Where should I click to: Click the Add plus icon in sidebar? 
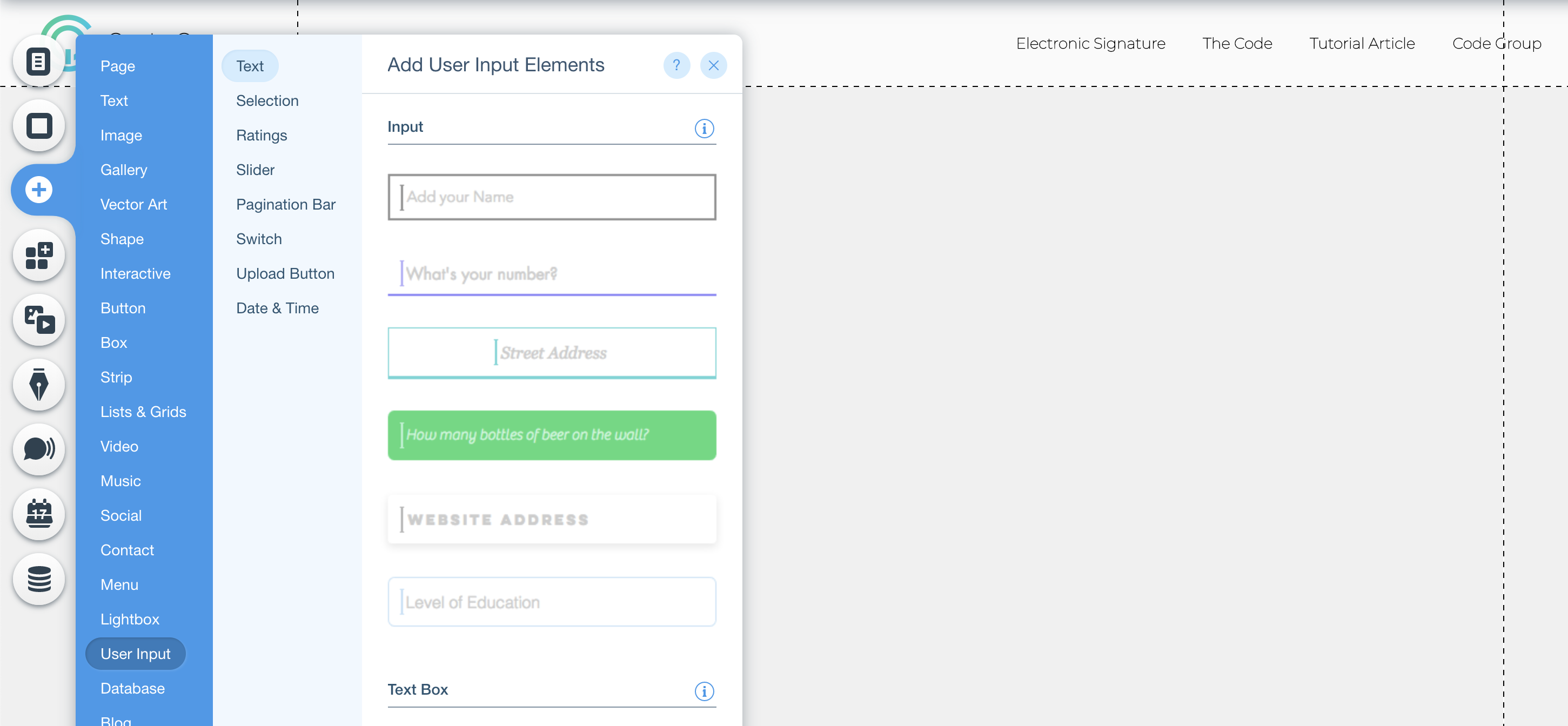point(38,190)
